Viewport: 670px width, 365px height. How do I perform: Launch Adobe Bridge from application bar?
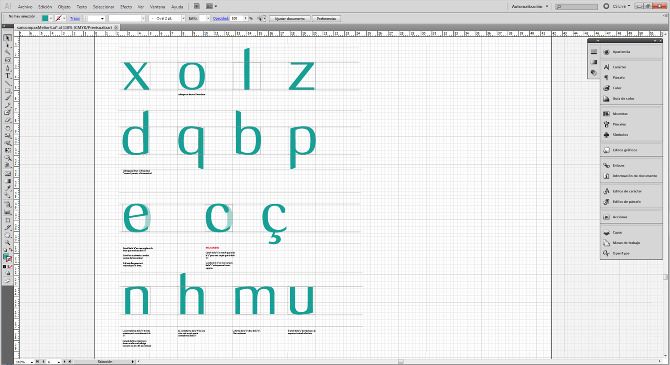point(197,6)
